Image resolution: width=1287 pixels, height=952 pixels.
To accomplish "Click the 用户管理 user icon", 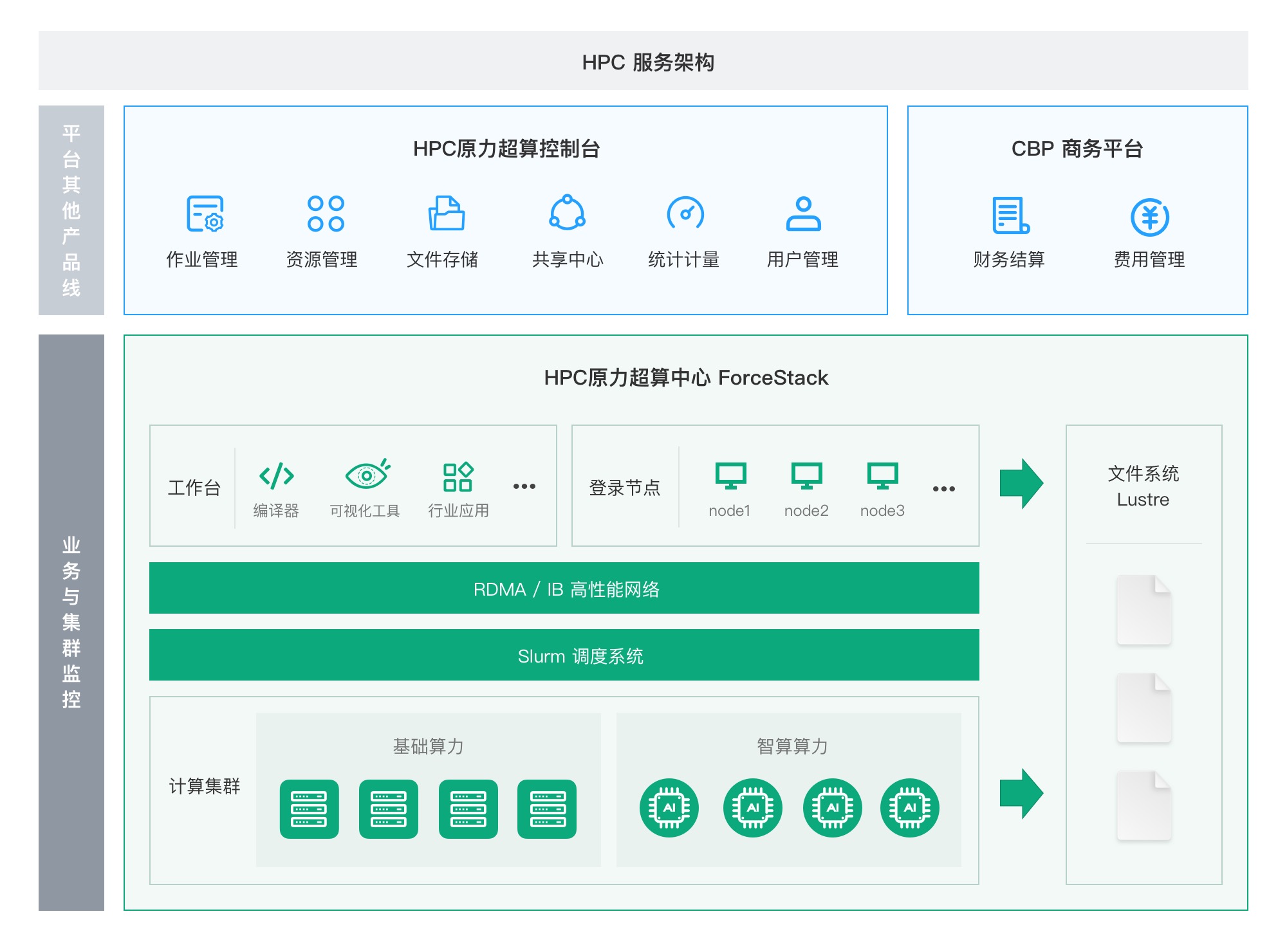I will 803,214.
